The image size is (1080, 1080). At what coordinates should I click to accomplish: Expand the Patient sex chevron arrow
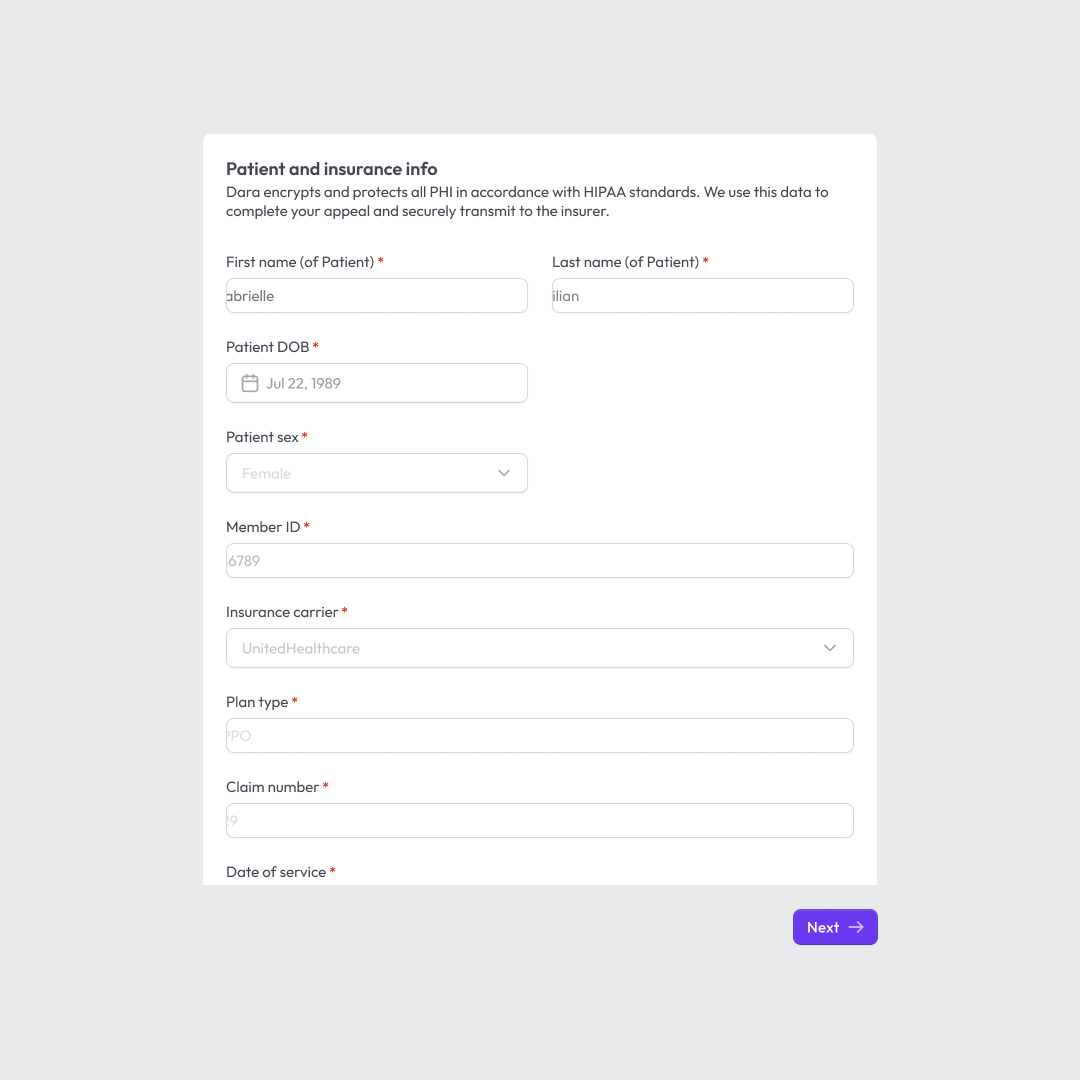[504, 473]
